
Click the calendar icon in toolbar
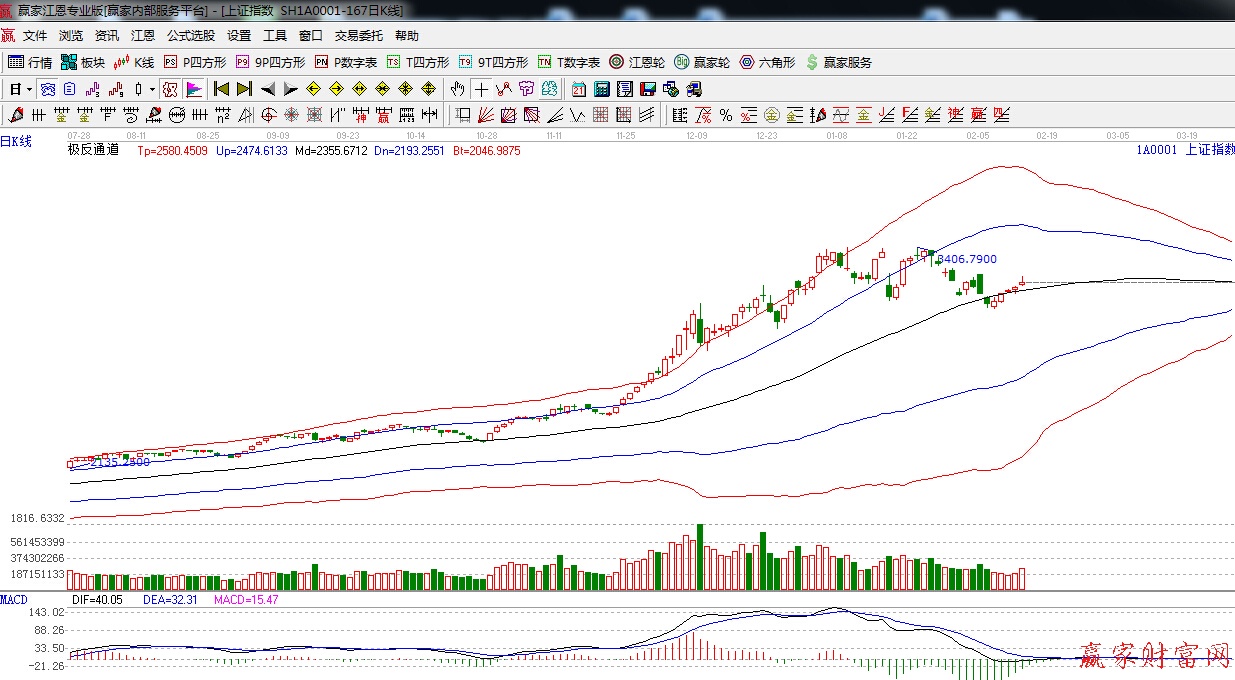point(579,89)
